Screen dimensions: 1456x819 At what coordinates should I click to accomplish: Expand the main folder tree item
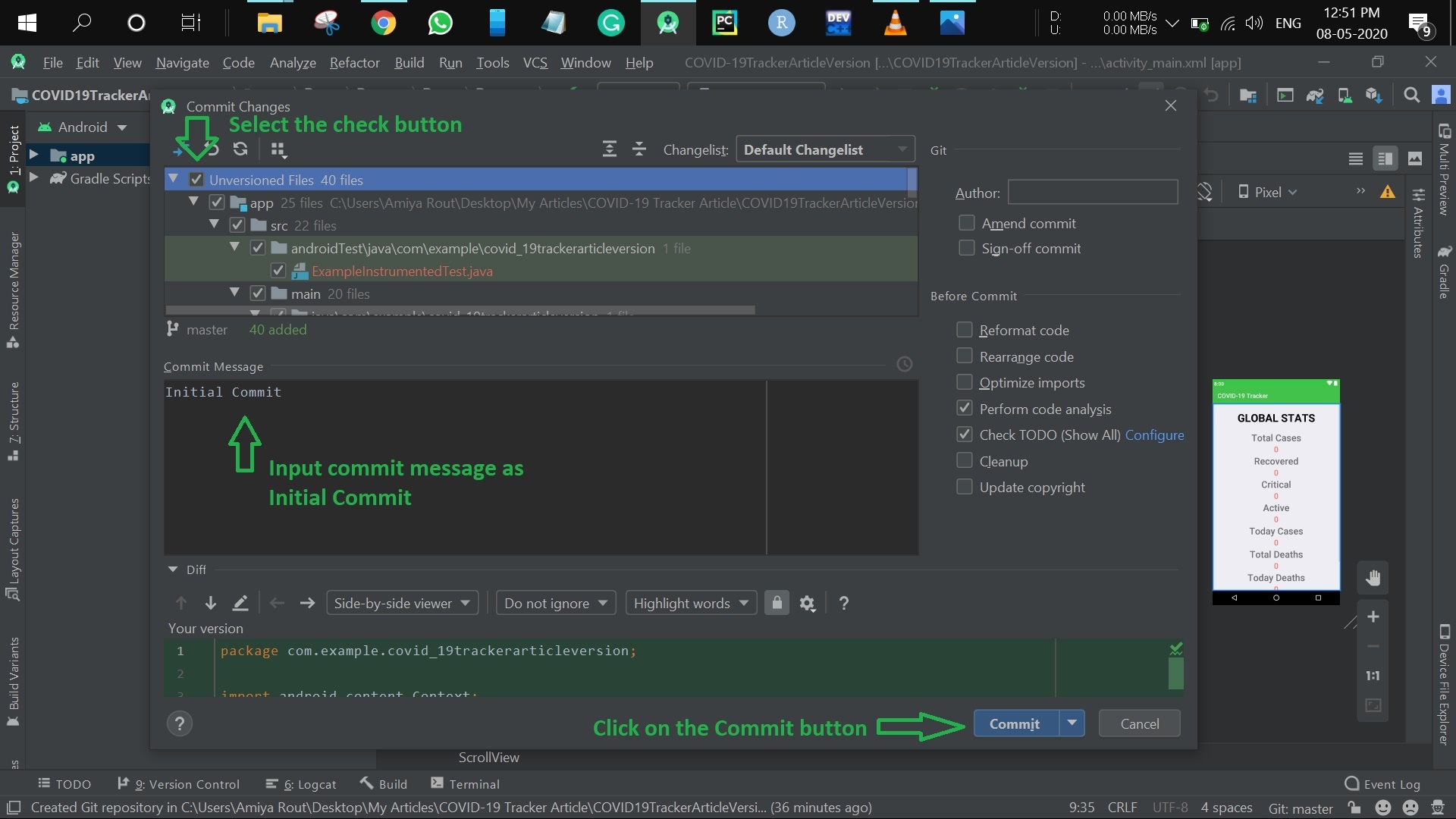point(235,293)
